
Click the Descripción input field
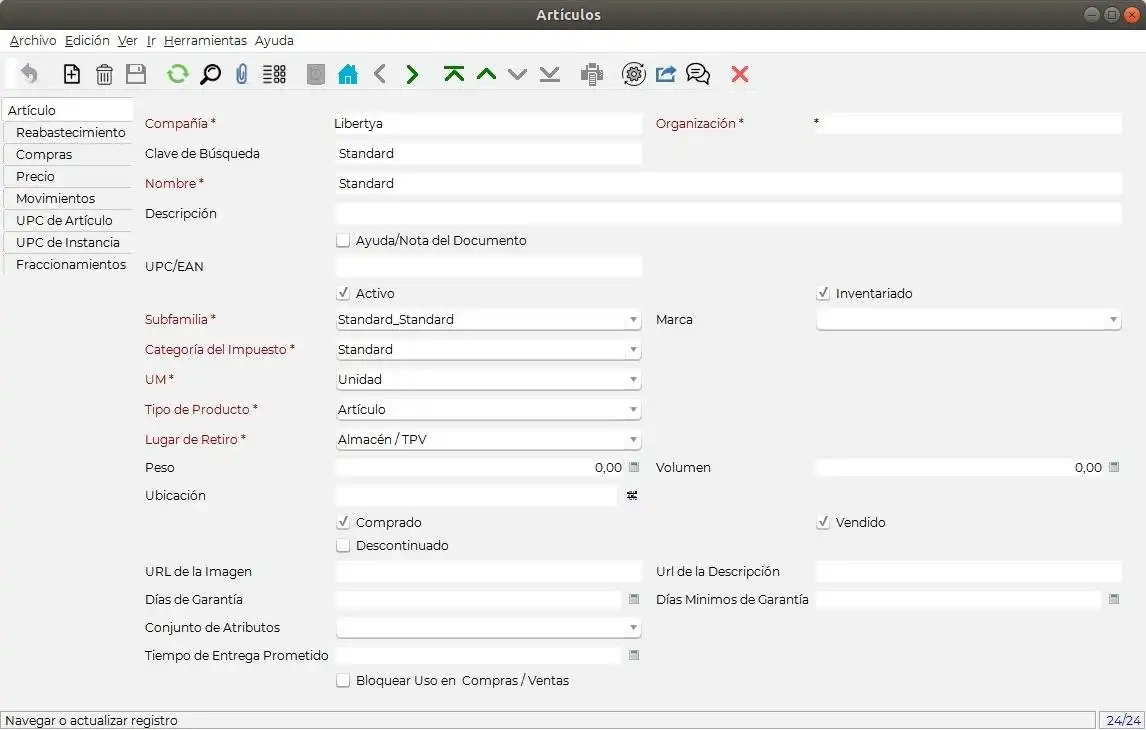(x=728, y=213)
